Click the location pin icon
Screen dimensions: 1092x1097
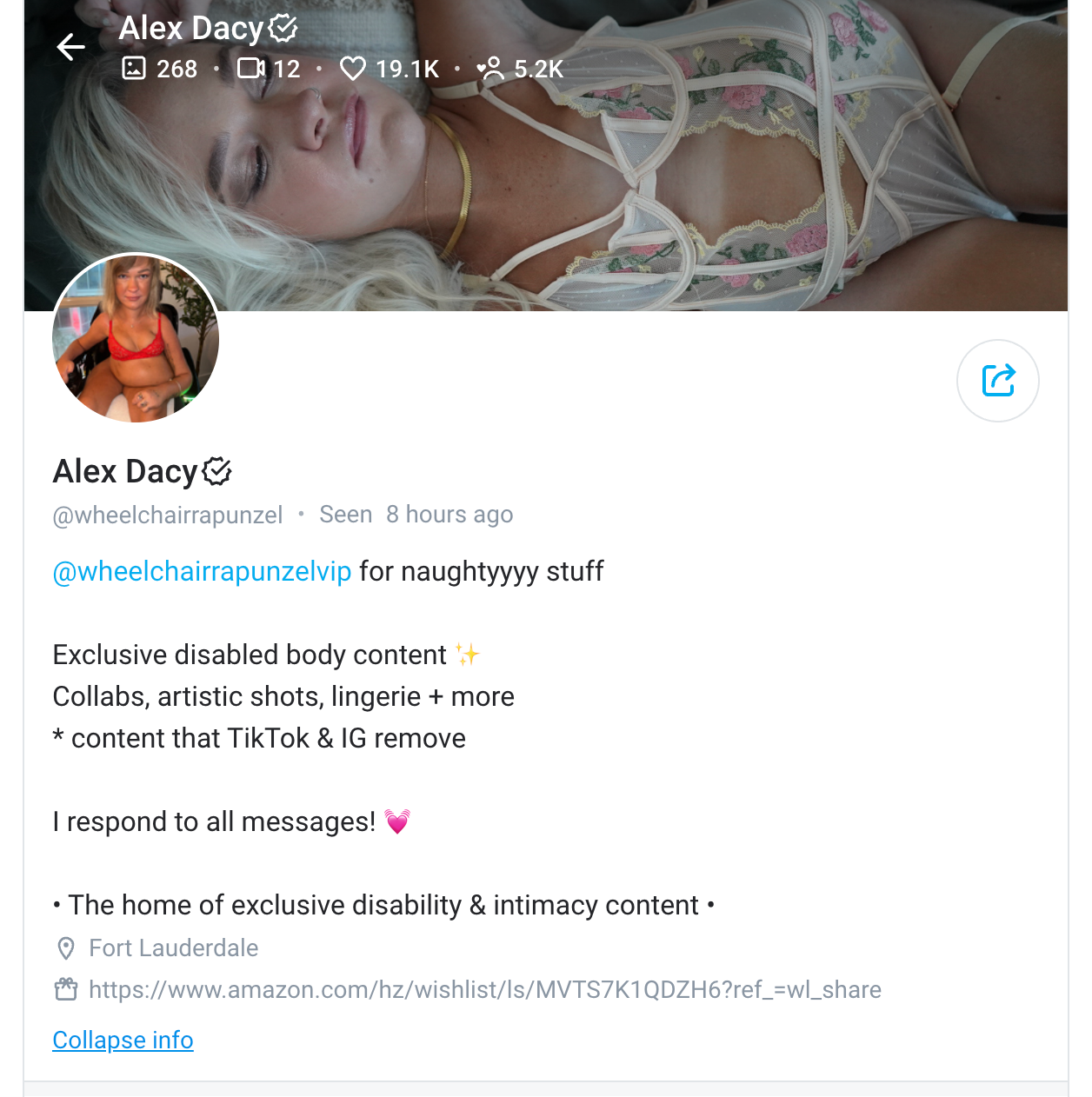point(66,948)
